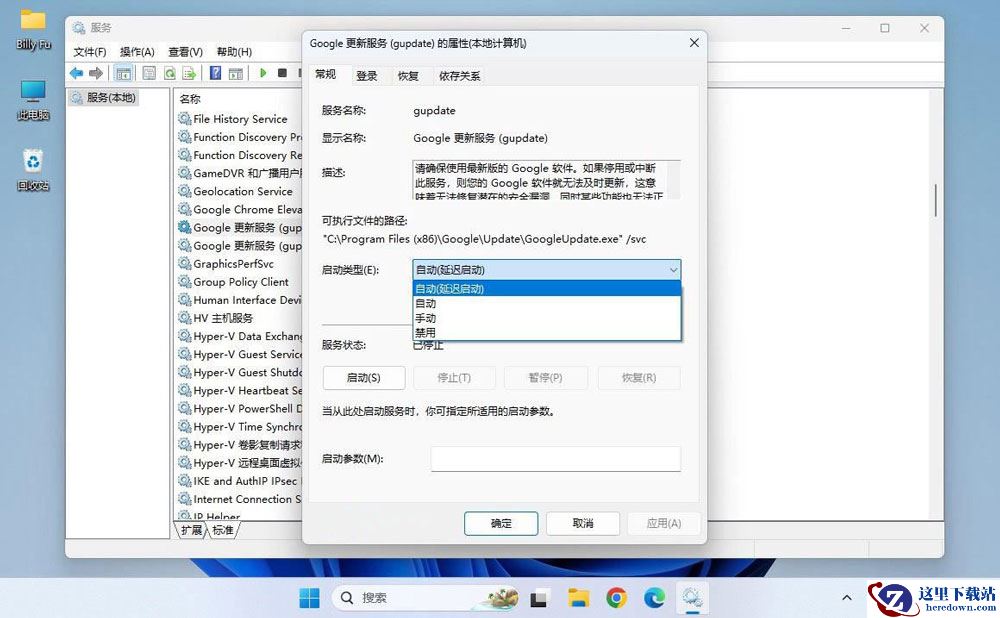Switch to the 扩展 view tab
Screen dimensions: 1000x618
(191, 530)
